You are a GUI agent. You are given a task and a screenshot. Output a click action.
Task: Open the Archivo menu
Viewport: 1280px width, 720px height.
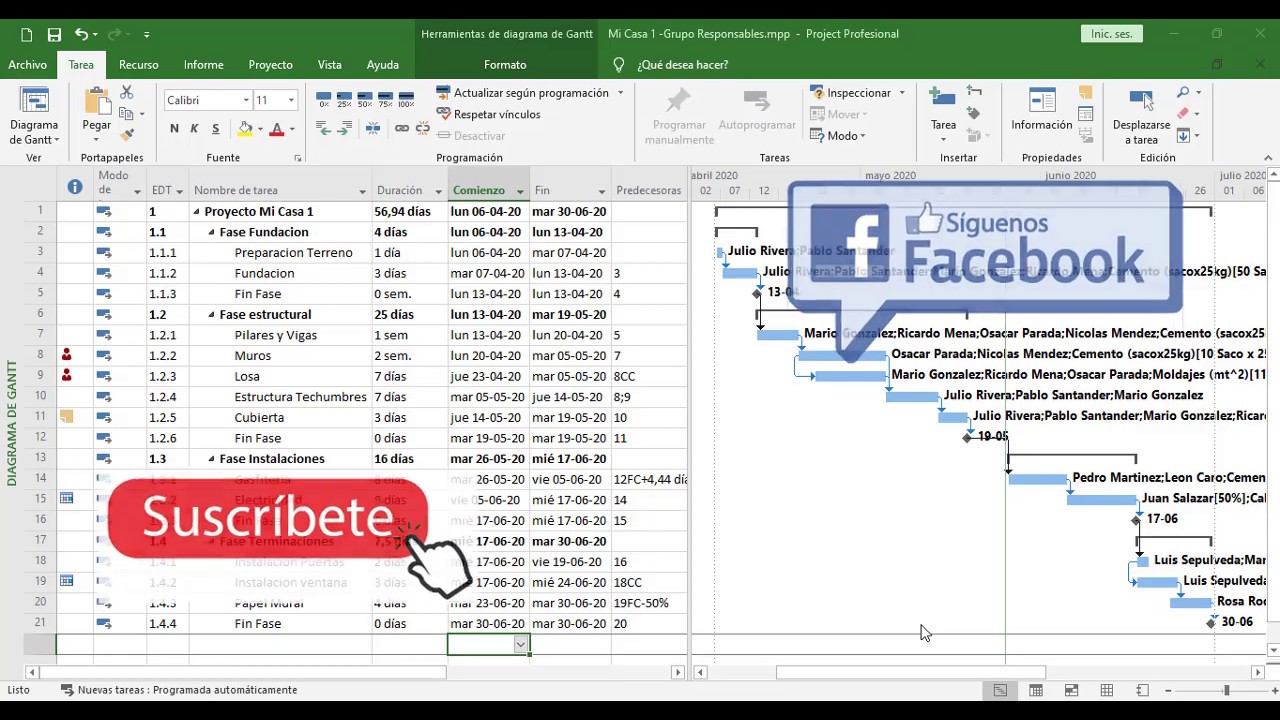27,65
